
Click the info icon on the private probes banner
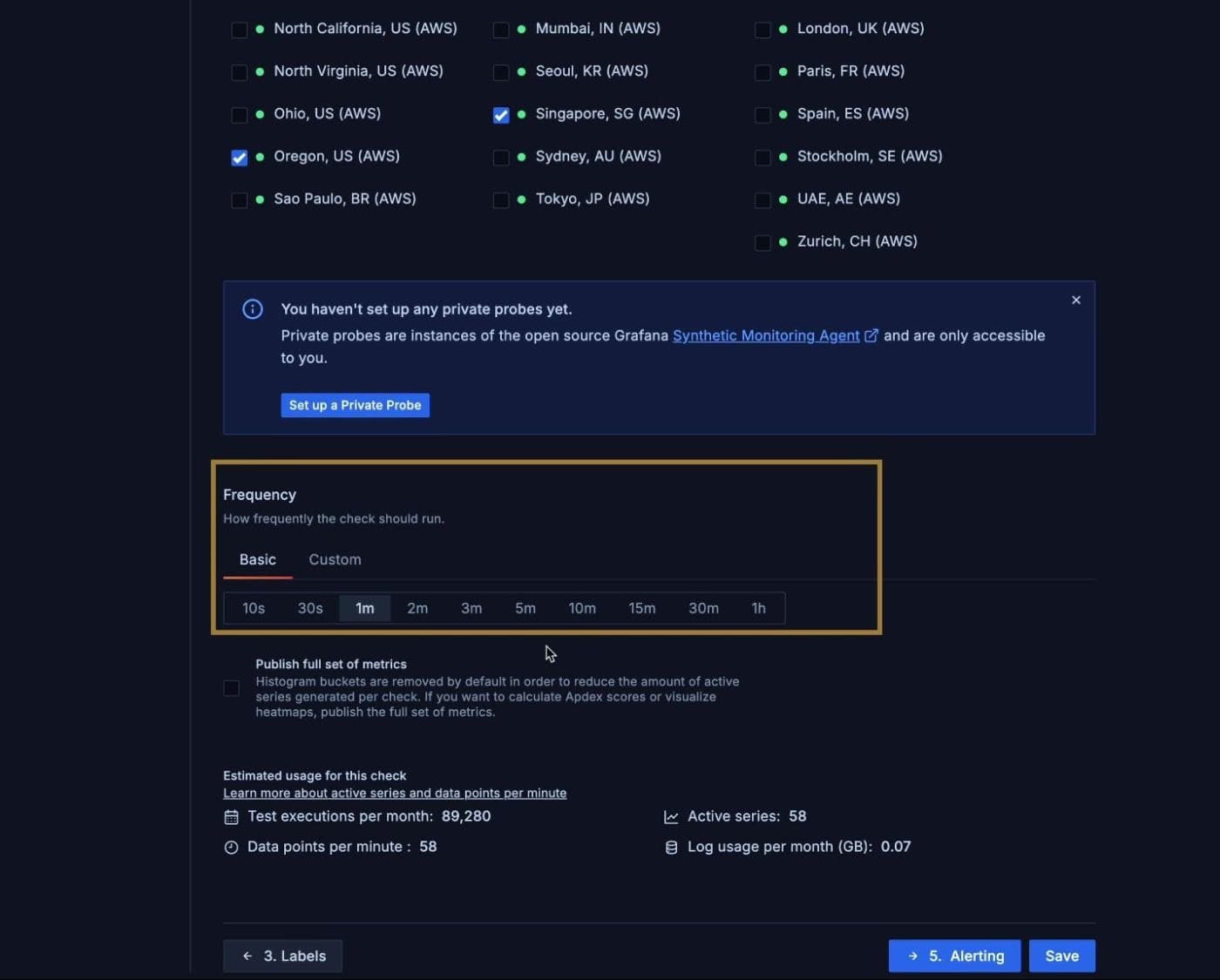[252, 308]
